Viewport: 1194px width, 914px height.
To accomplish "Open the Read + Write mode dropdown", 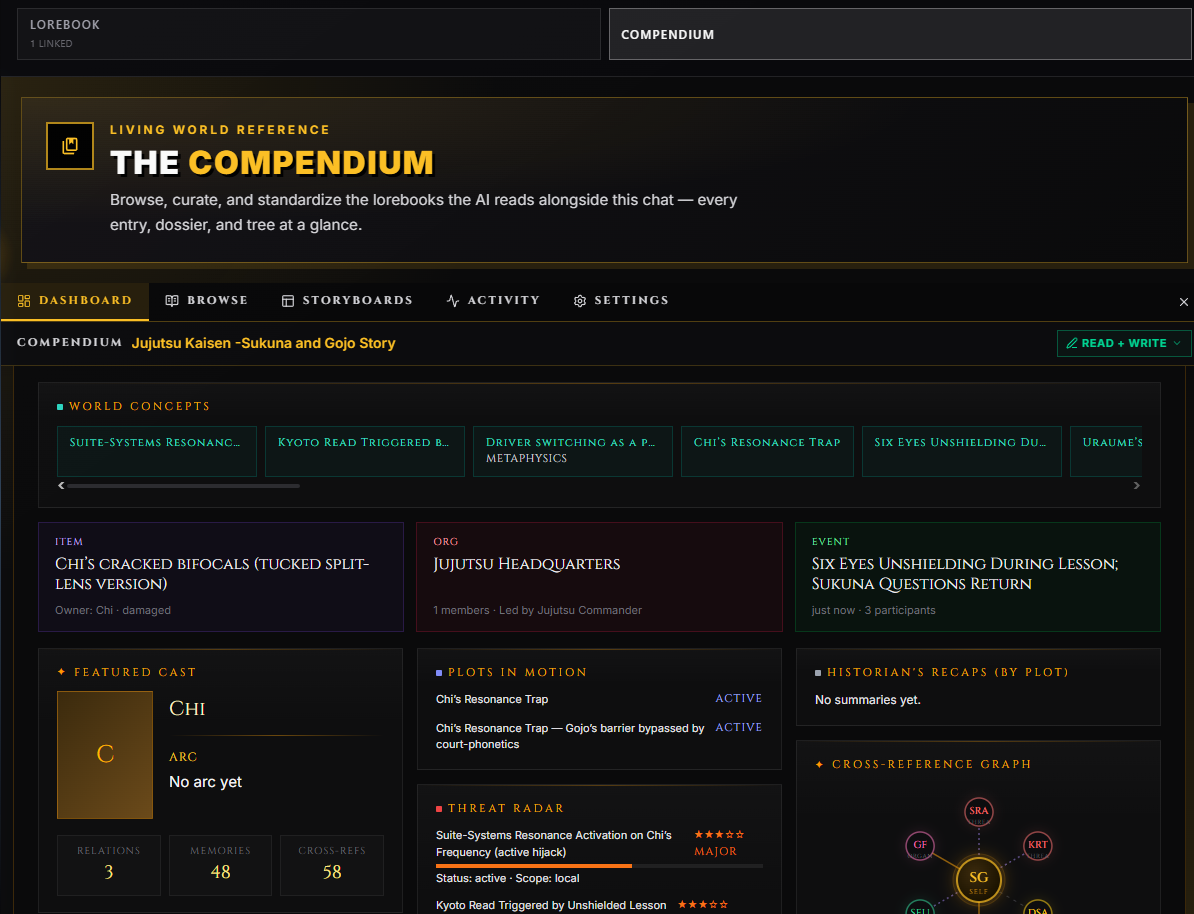I will coord(1124,344).
